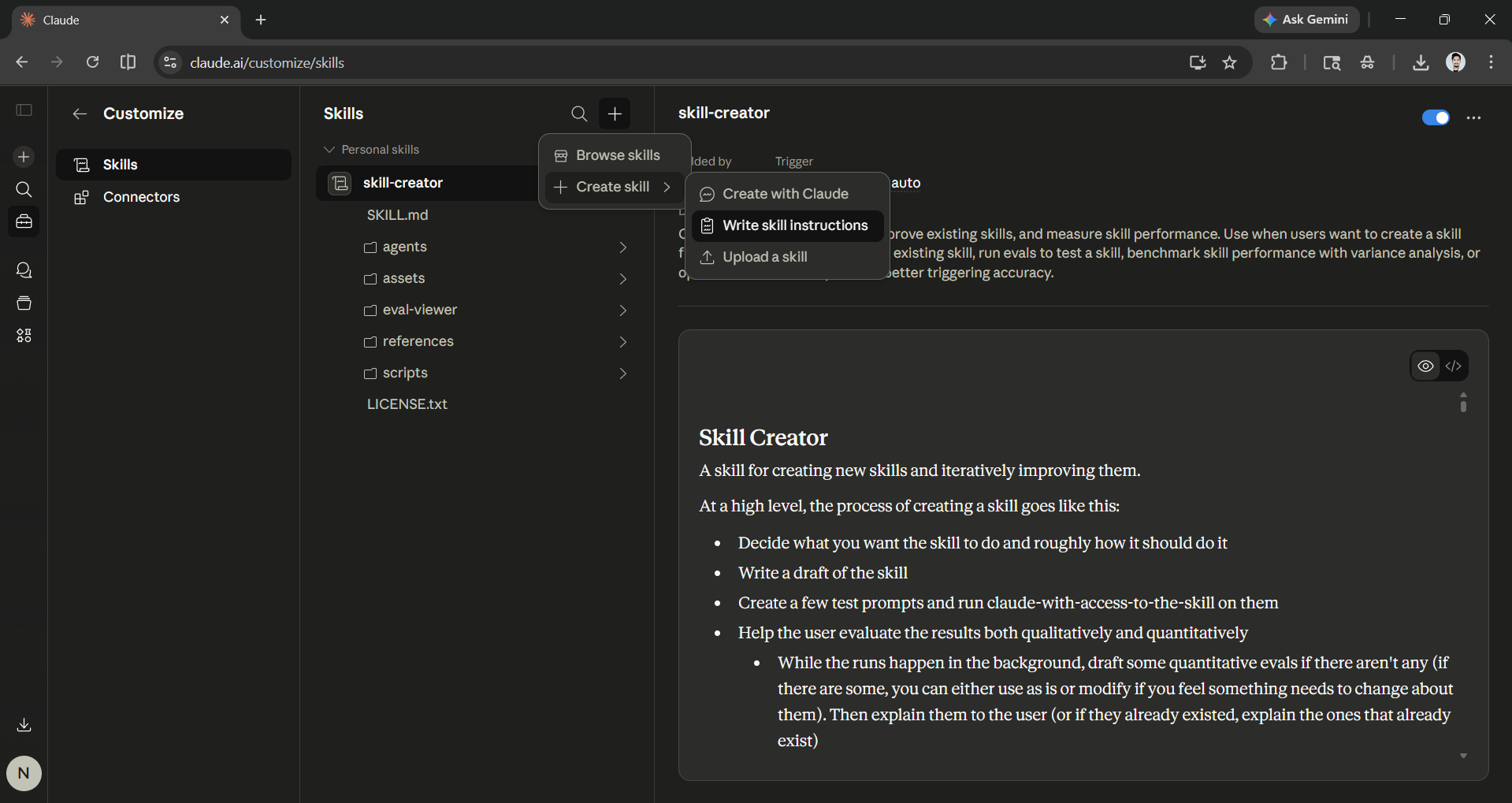
Task: Open the SKILL.md file
Action: 397,215
